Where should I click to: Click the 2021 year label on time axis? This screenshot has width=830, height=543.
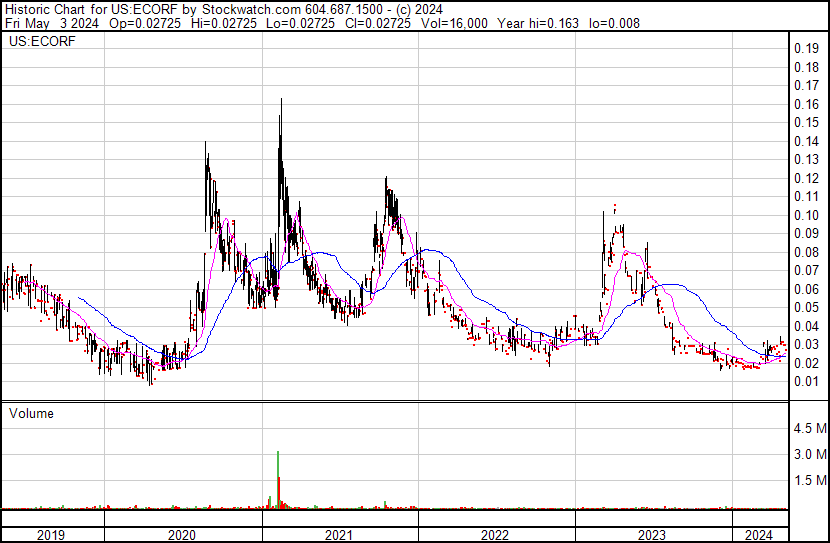(x=338, y=535)
